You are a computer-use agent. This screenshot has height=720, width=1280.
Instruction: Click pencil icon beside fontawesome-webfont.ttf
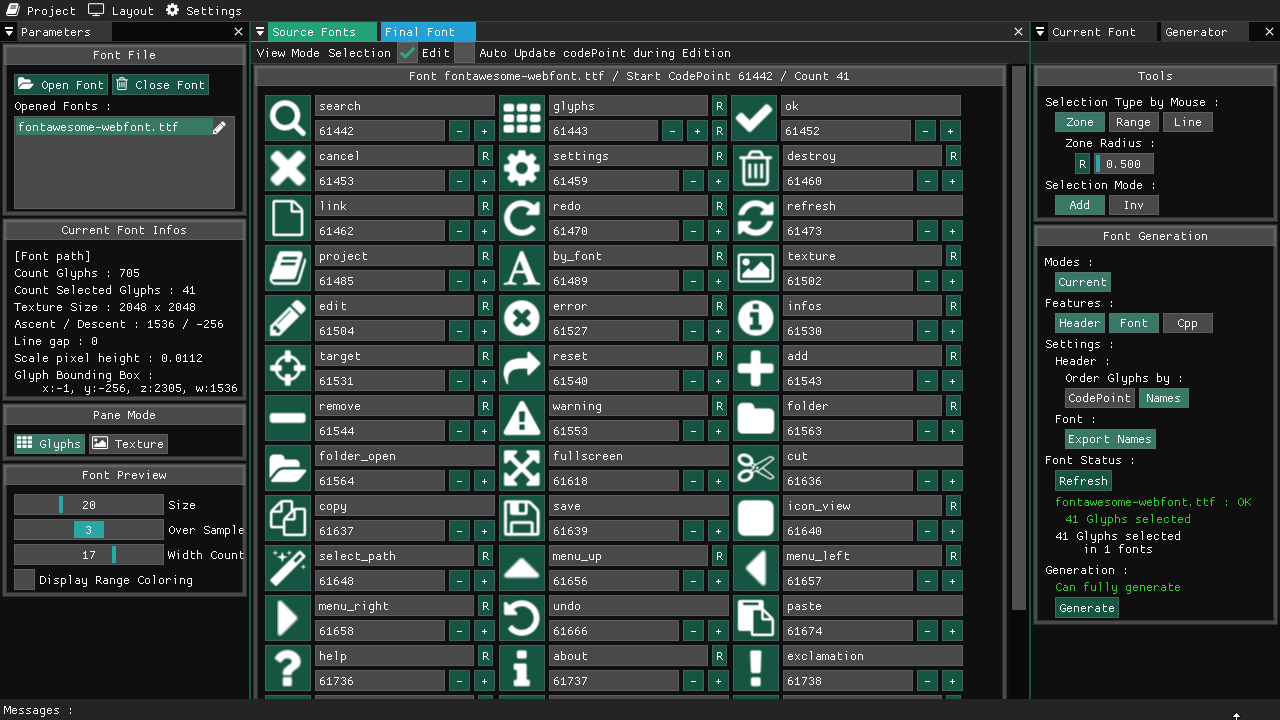[220, 128]
